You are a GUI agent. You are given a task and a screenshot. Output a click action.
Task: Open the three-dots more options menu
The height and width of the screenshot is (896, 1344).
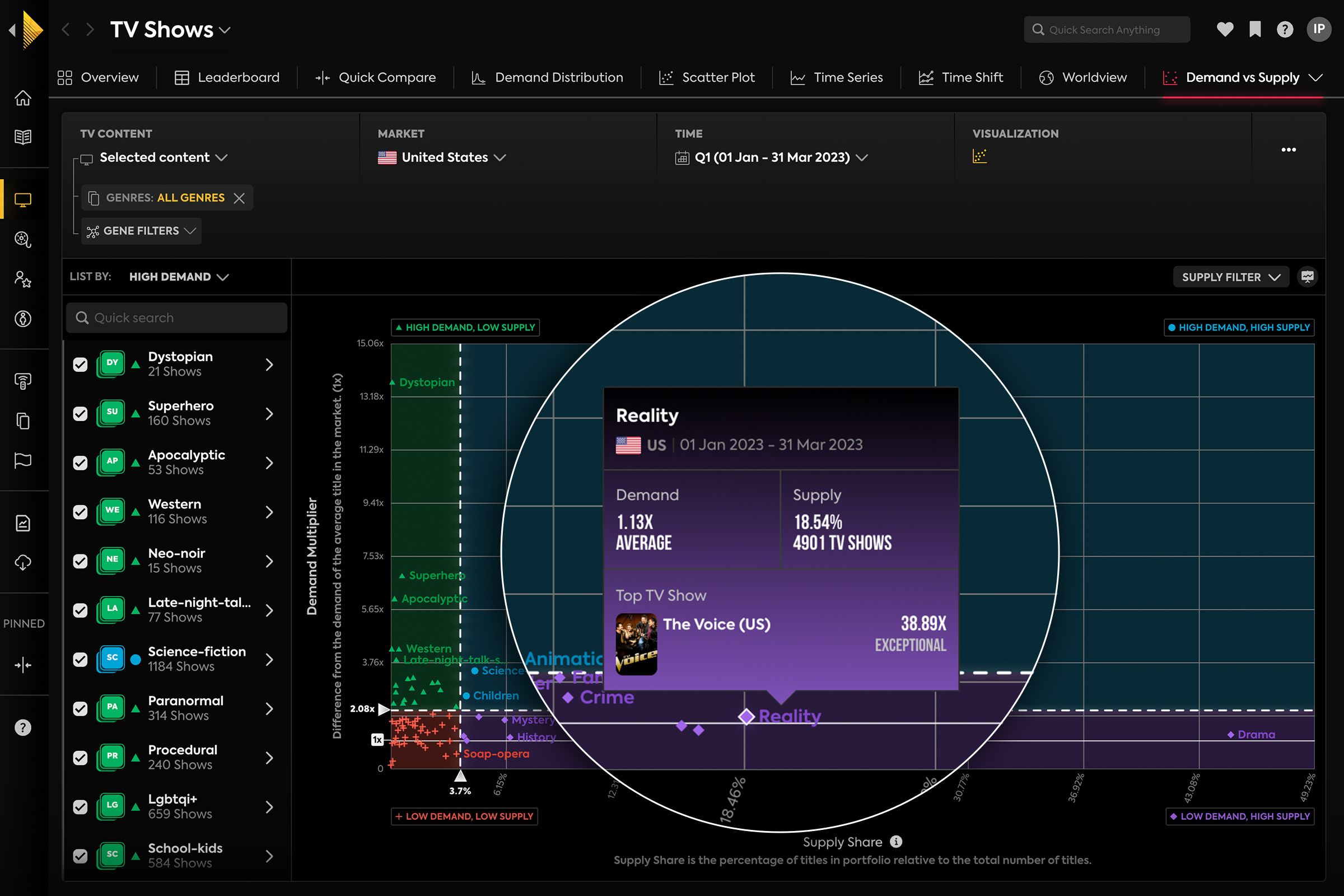click(1289, 150)
